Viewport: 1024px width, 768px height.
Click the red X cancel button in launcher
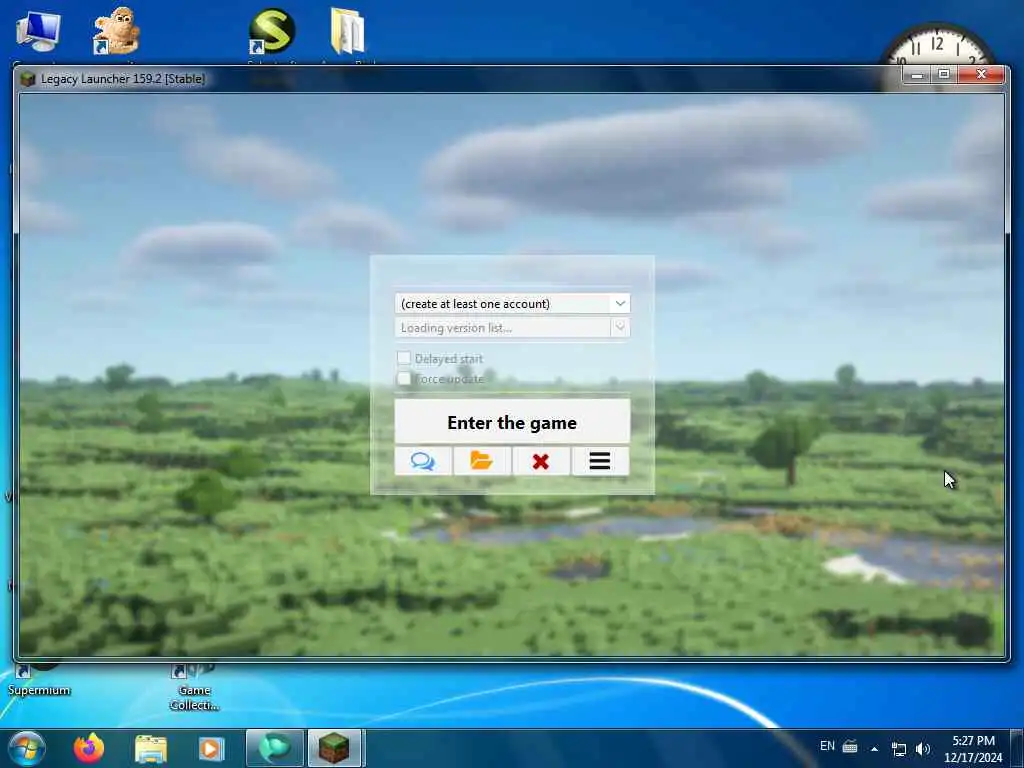(541, 461)
